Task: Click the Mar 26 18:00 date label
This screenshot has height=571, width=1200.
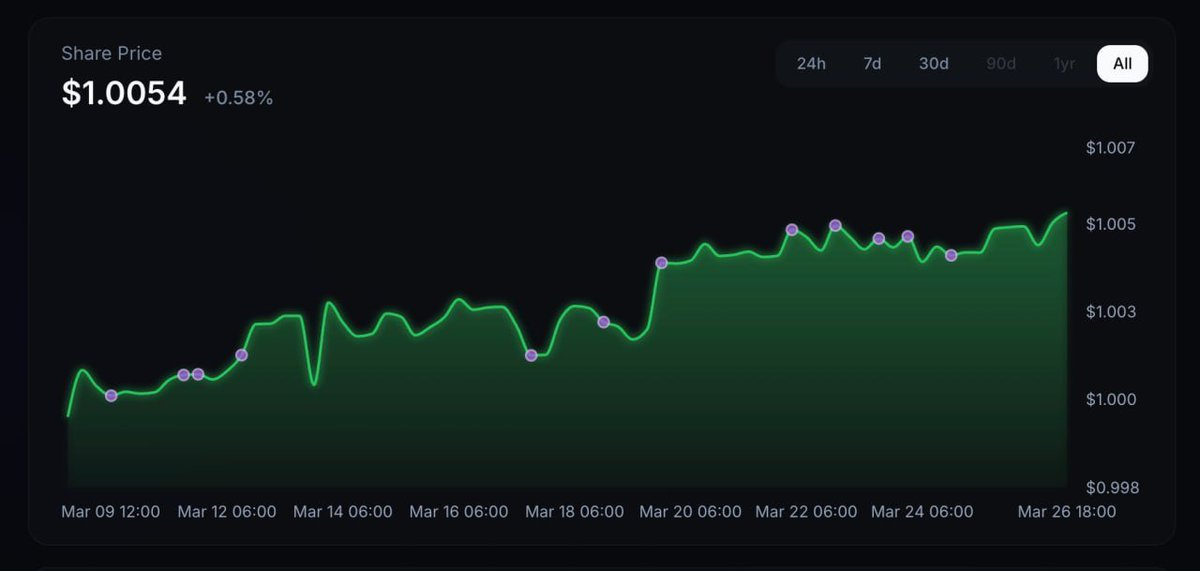Action: coord(1067,512)
